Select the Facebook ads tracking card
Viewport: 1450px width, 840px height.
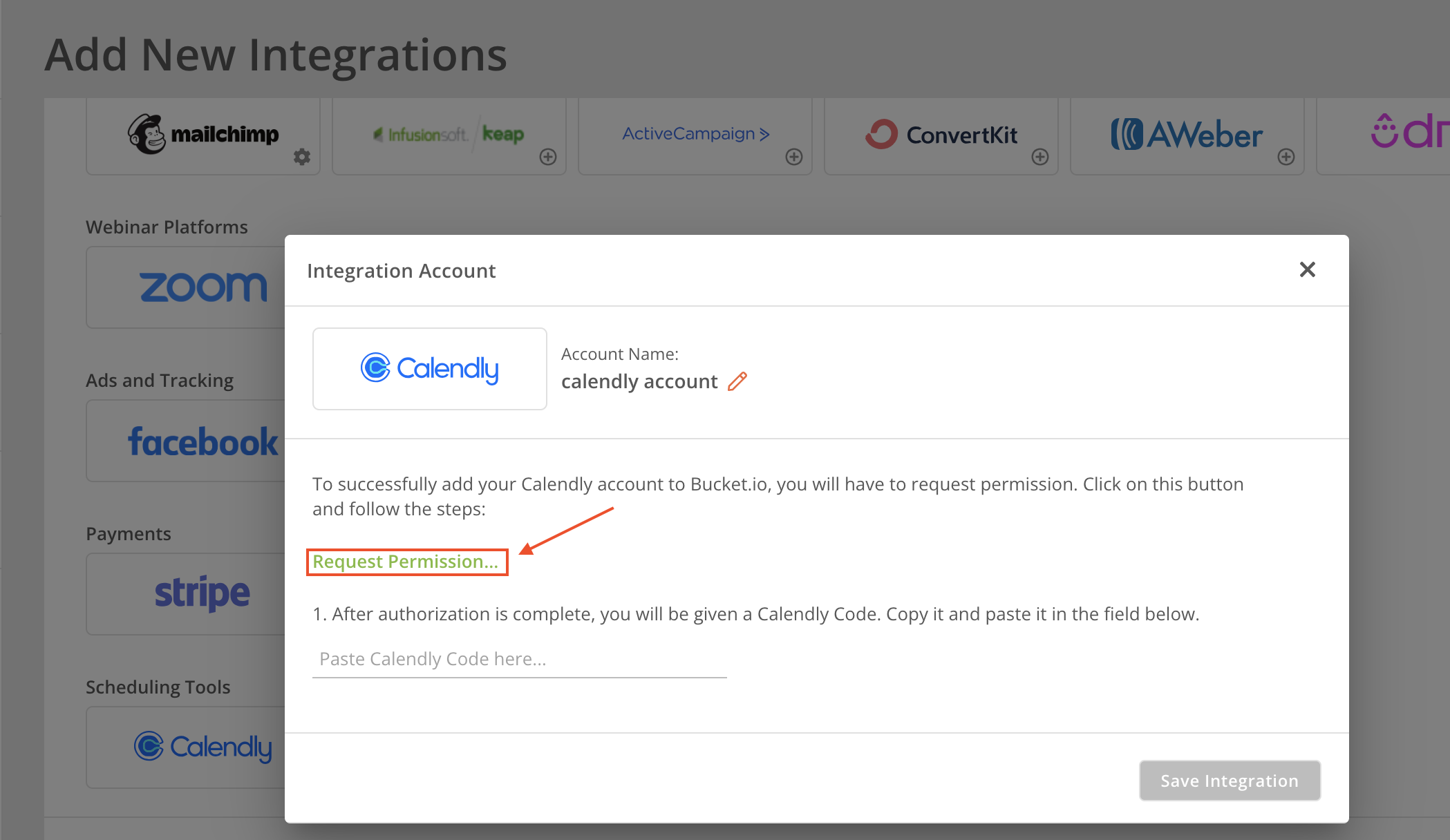pos(202,441)
